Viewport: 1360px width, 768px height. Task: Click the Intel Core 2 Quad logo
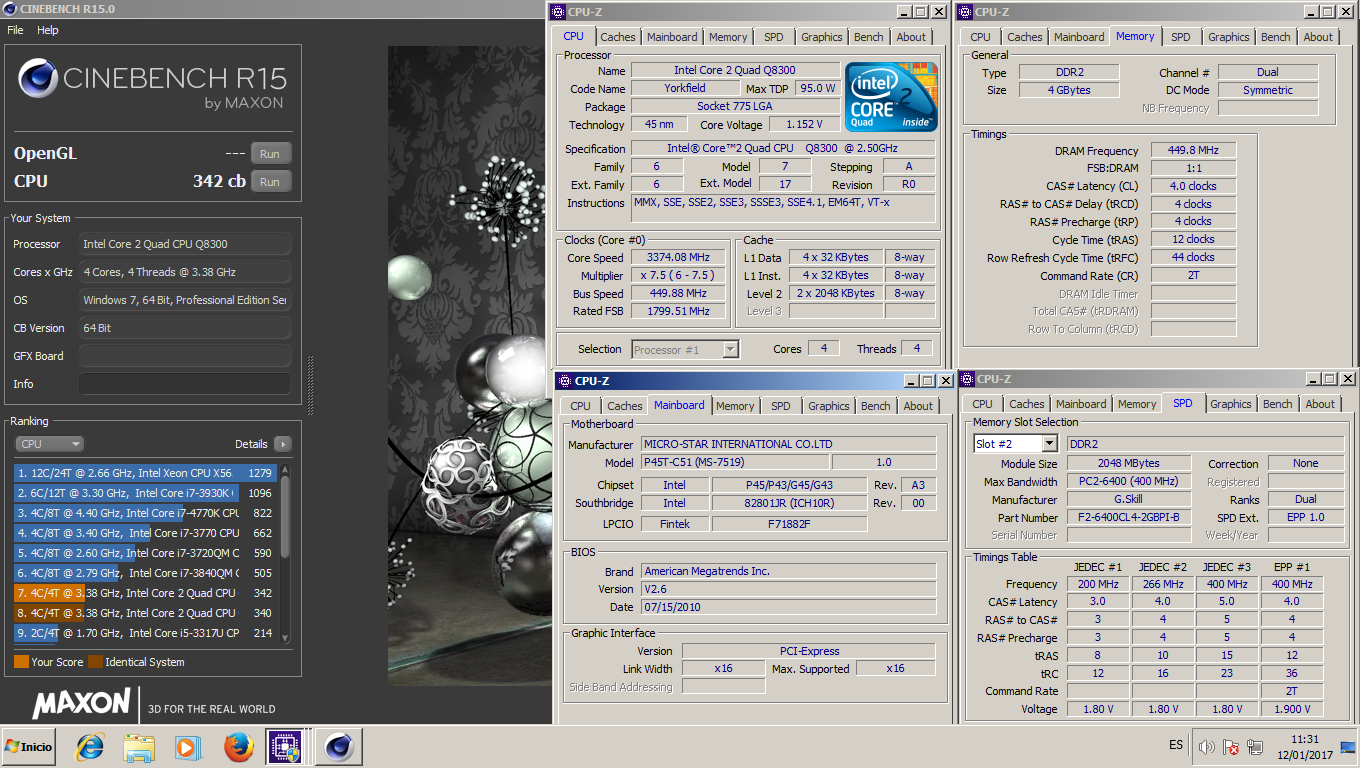coord(892,97)
